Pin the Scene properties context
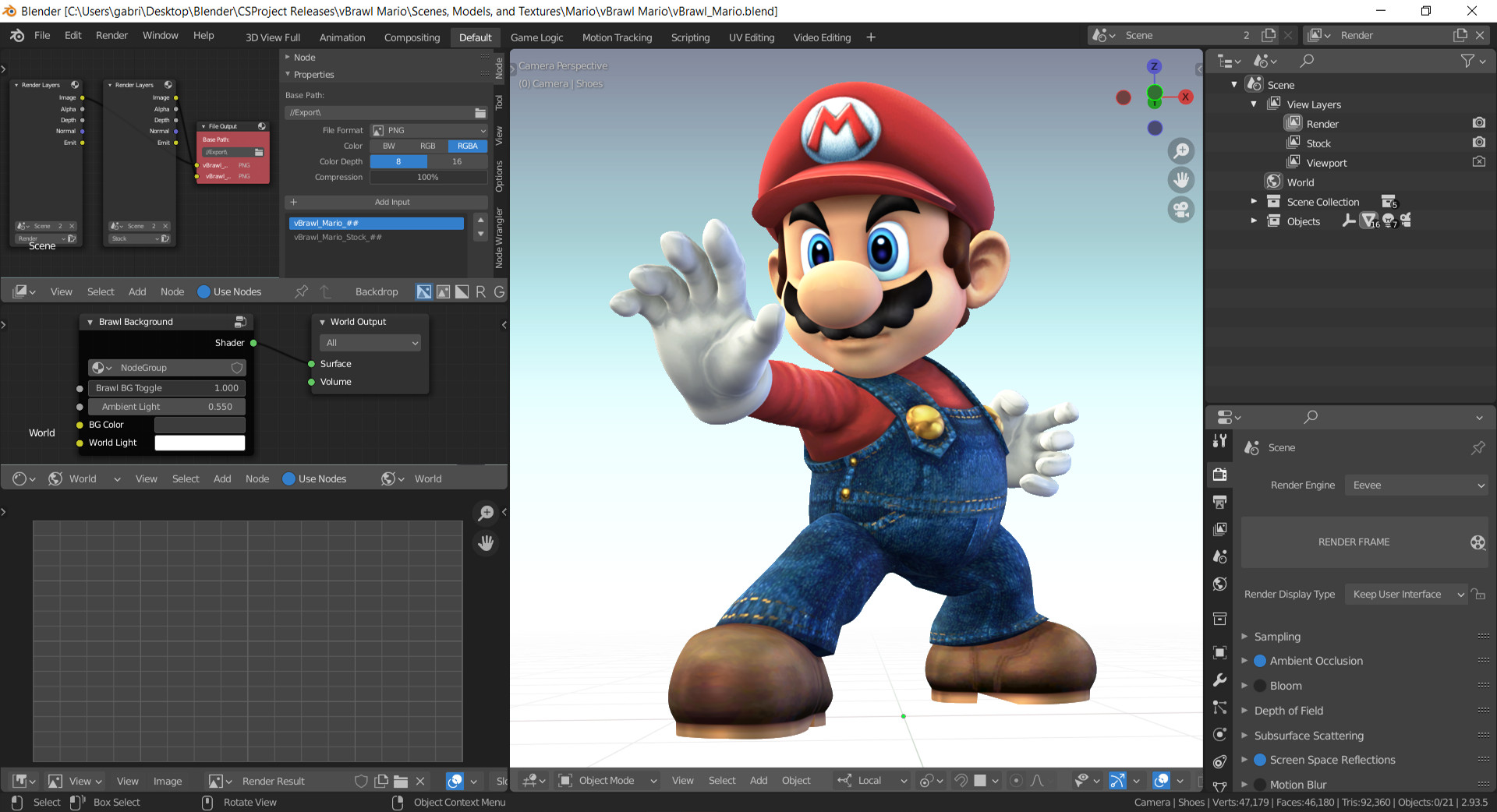Image resolution: width=1497 pixels, height=812 pixels. (1478, 448)
